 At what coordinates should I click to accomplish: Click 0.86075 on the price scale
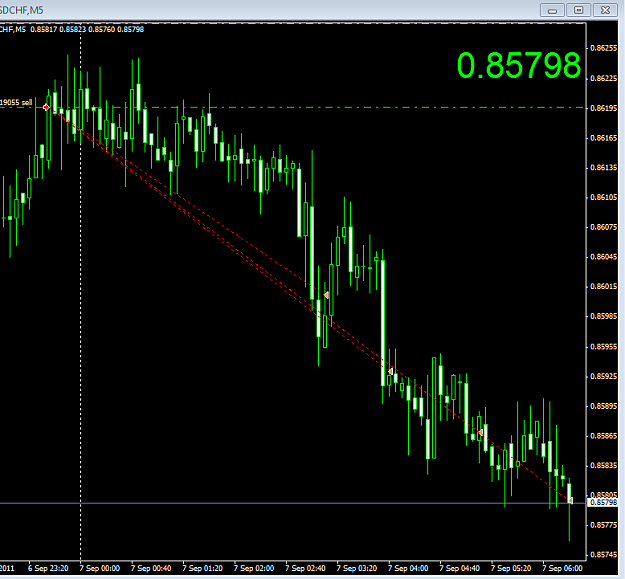[603, 227]
